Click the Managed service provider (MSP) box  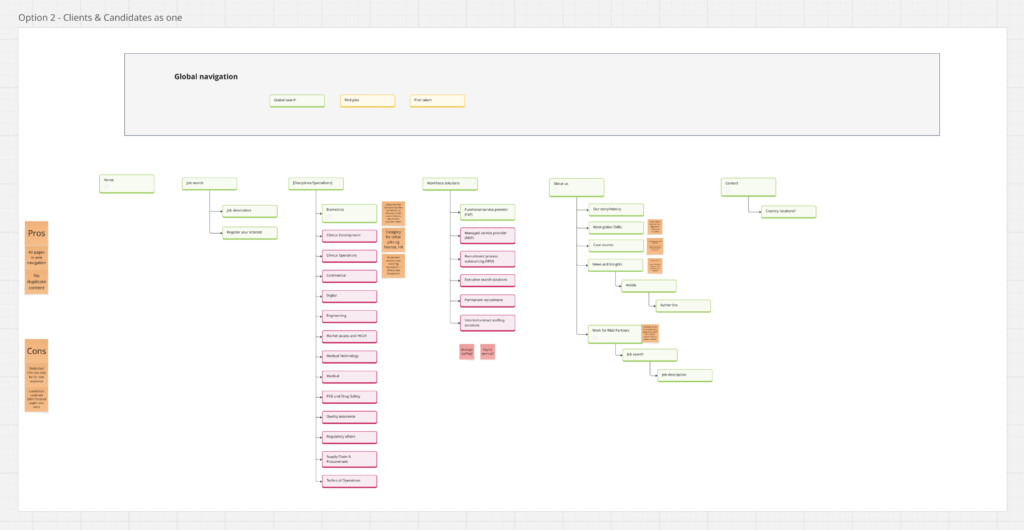(488, 235)
